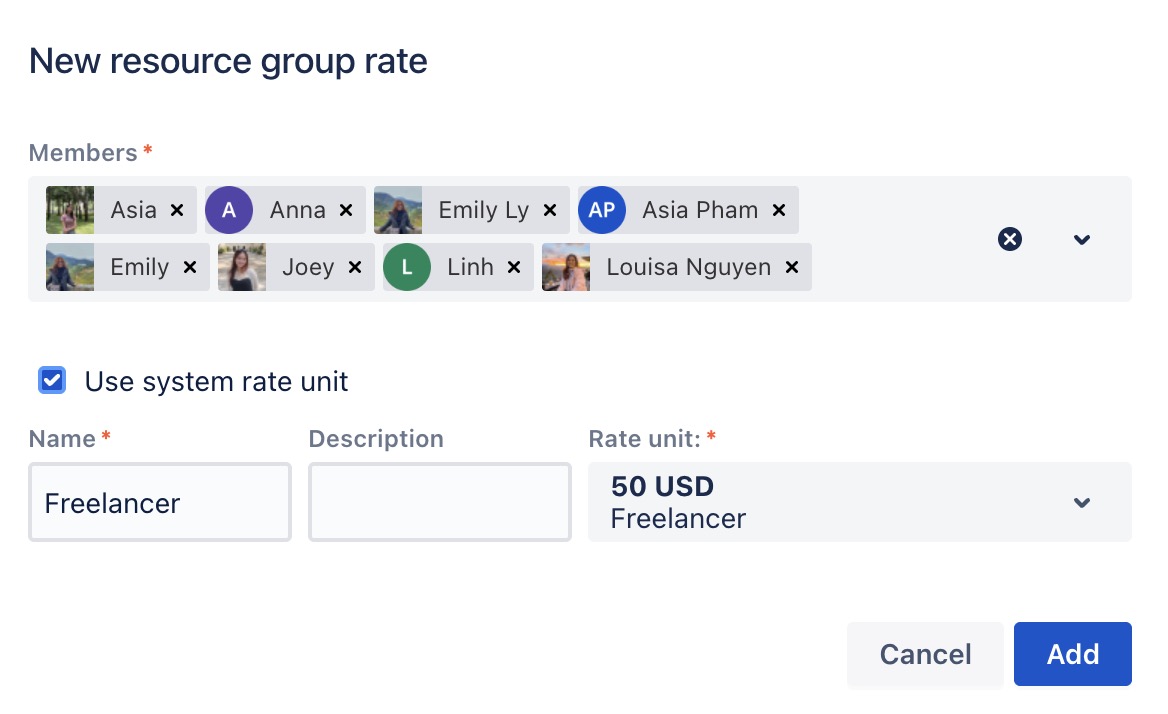This screenshot has width=1168, height=714.
Task: Remove Linh from members
Action: tap(514, 267)
